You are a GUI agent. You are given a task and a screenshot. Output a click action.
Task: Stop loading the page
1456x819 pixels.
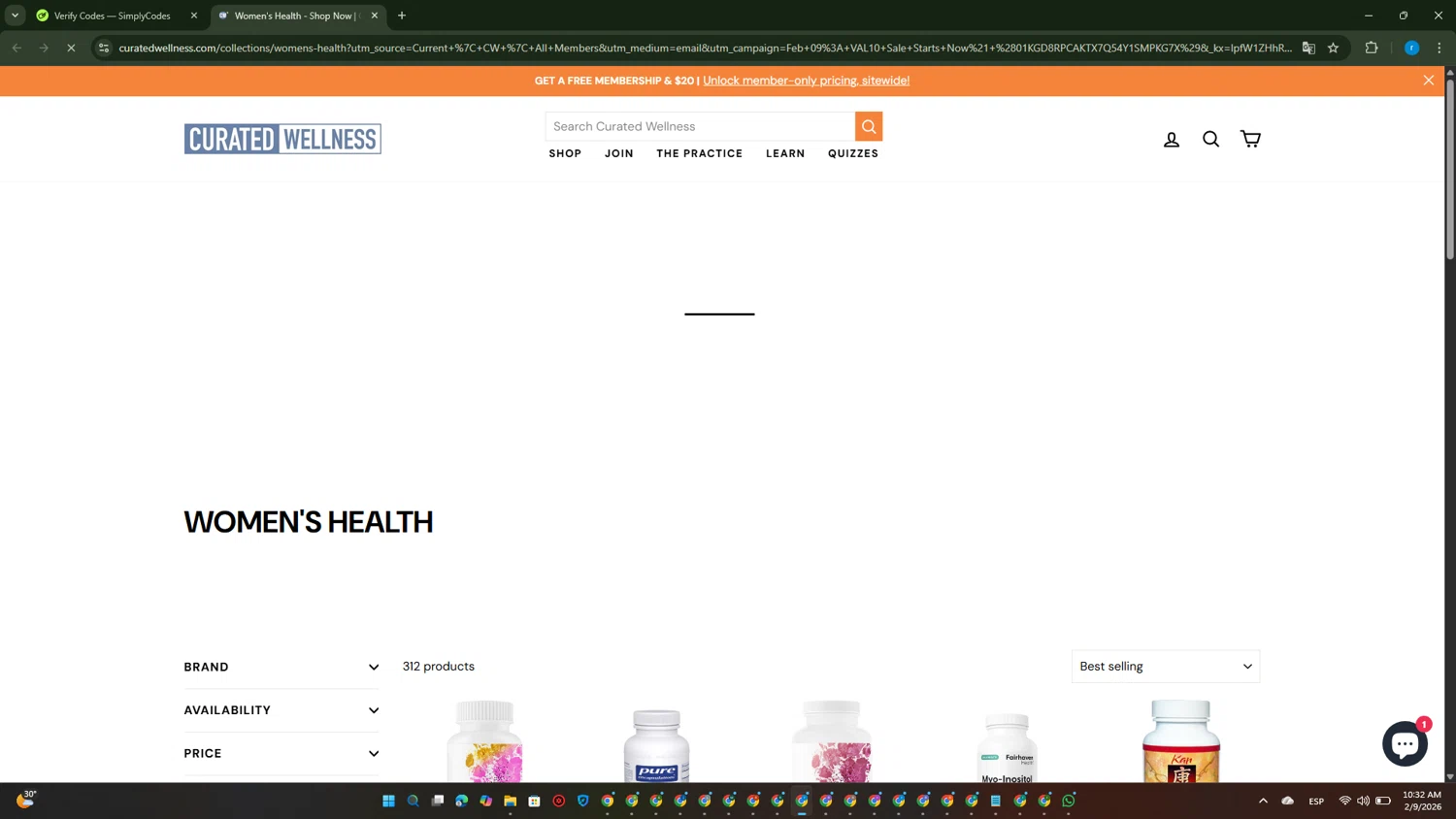tap(71, 48)
